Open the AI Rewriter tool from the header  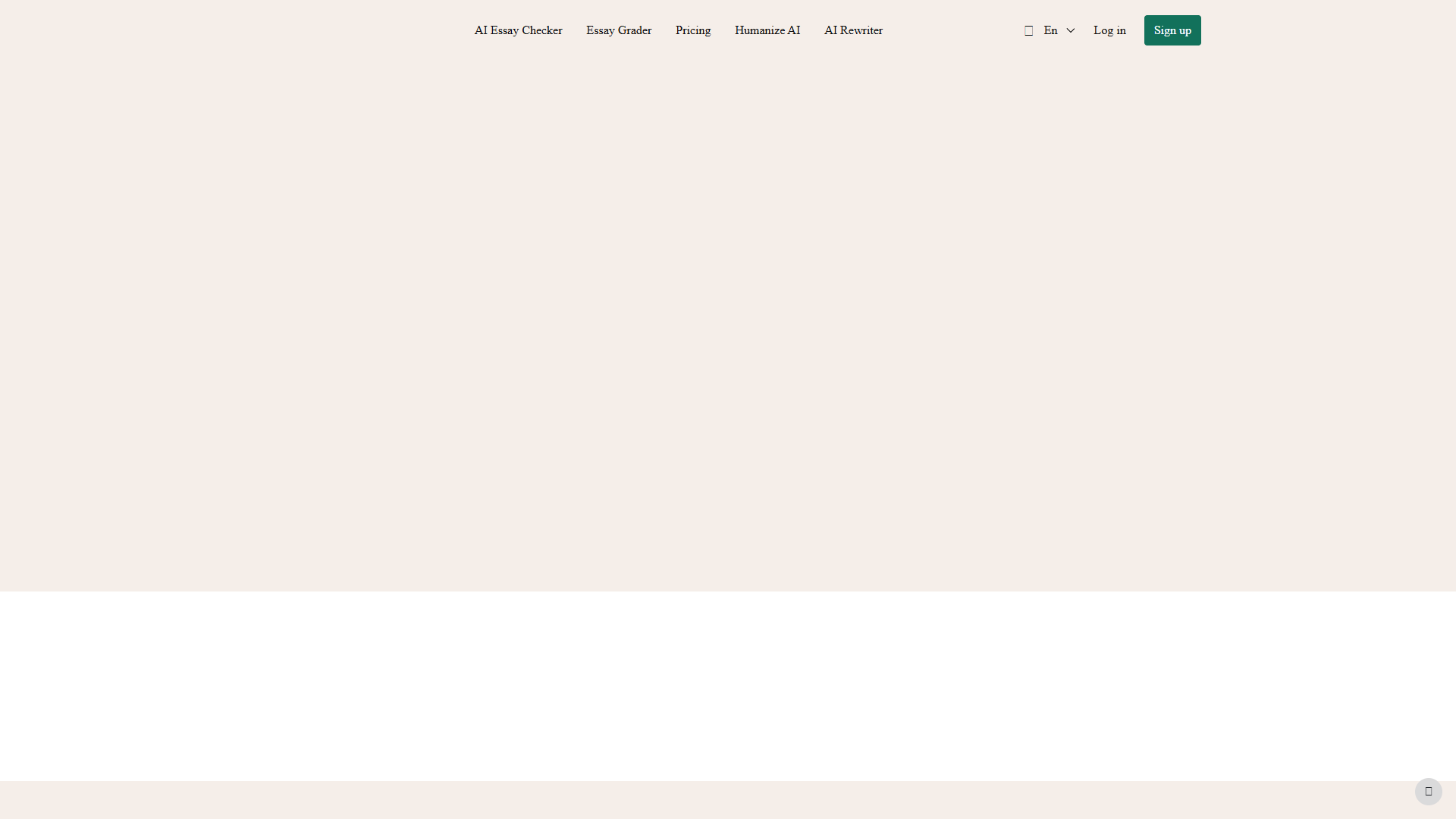click(x=853, y=30)
